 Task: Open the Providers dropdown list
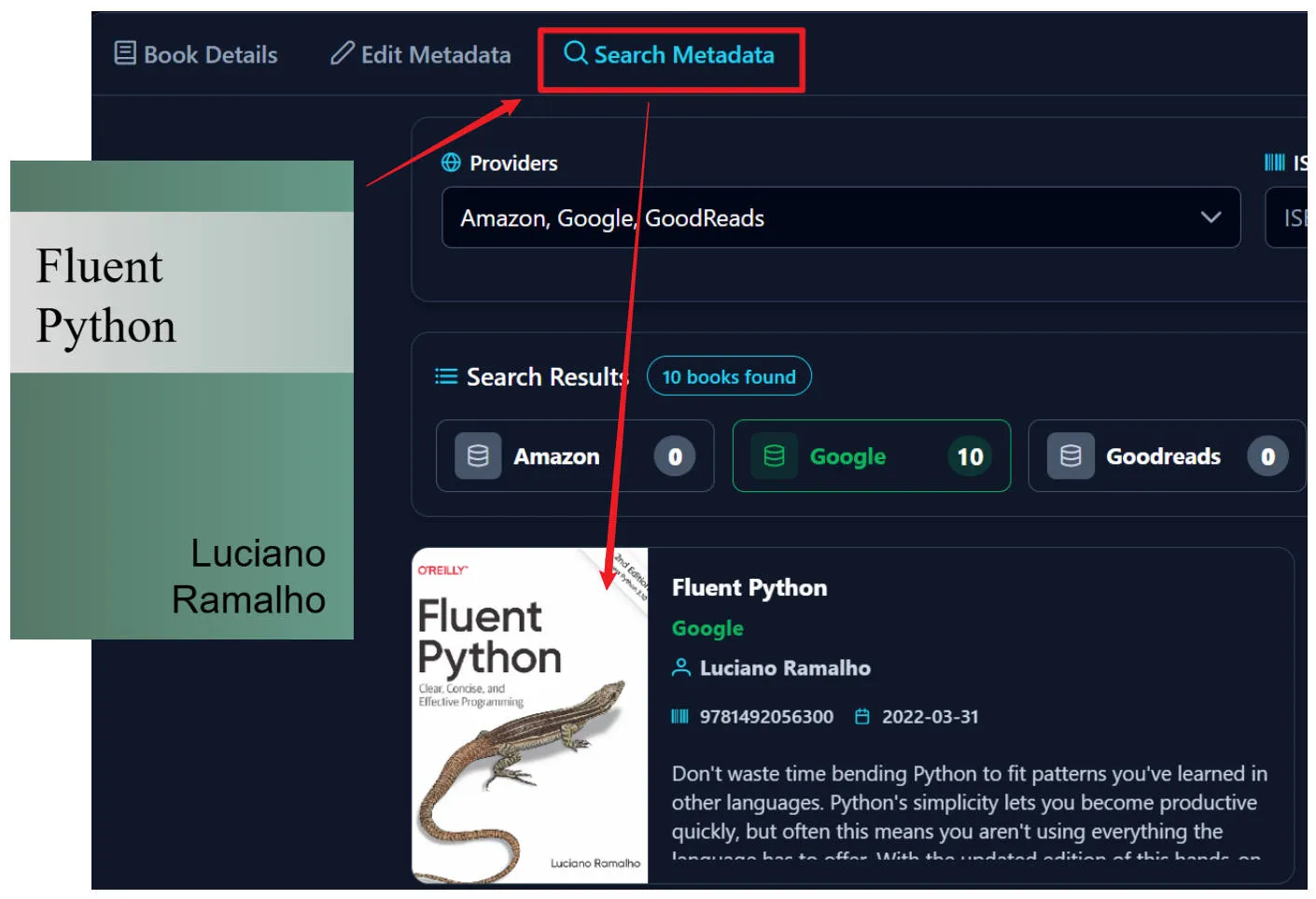[x=840, y=218]
